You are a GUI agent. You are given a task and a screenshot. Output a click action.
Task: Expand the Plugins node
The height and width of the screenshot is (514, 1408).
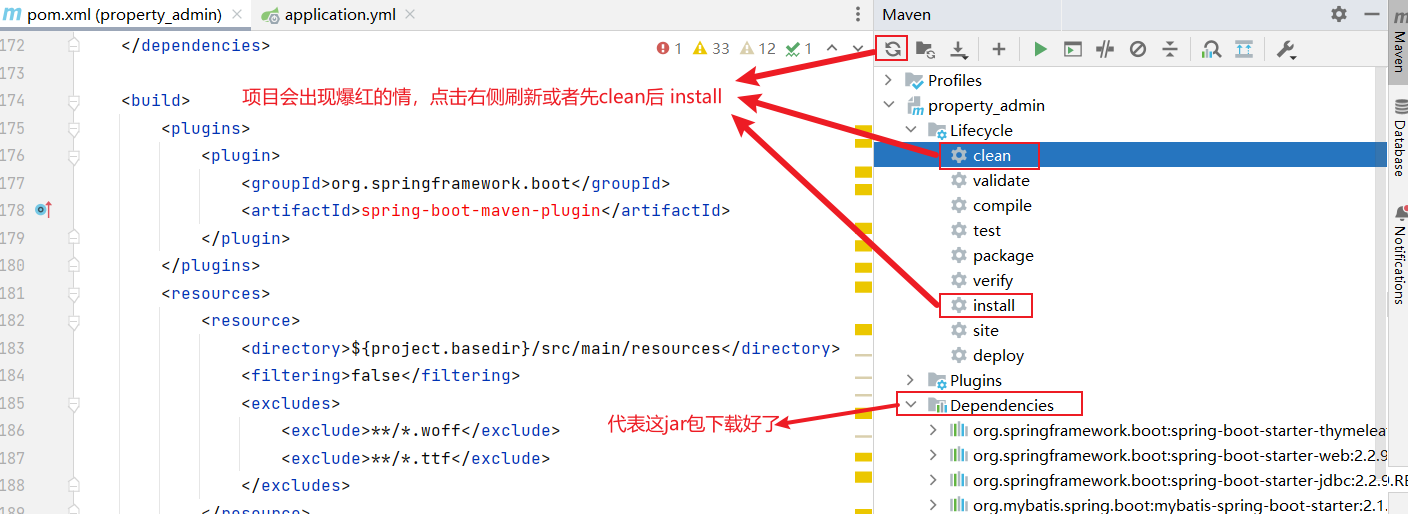(910, 380)
